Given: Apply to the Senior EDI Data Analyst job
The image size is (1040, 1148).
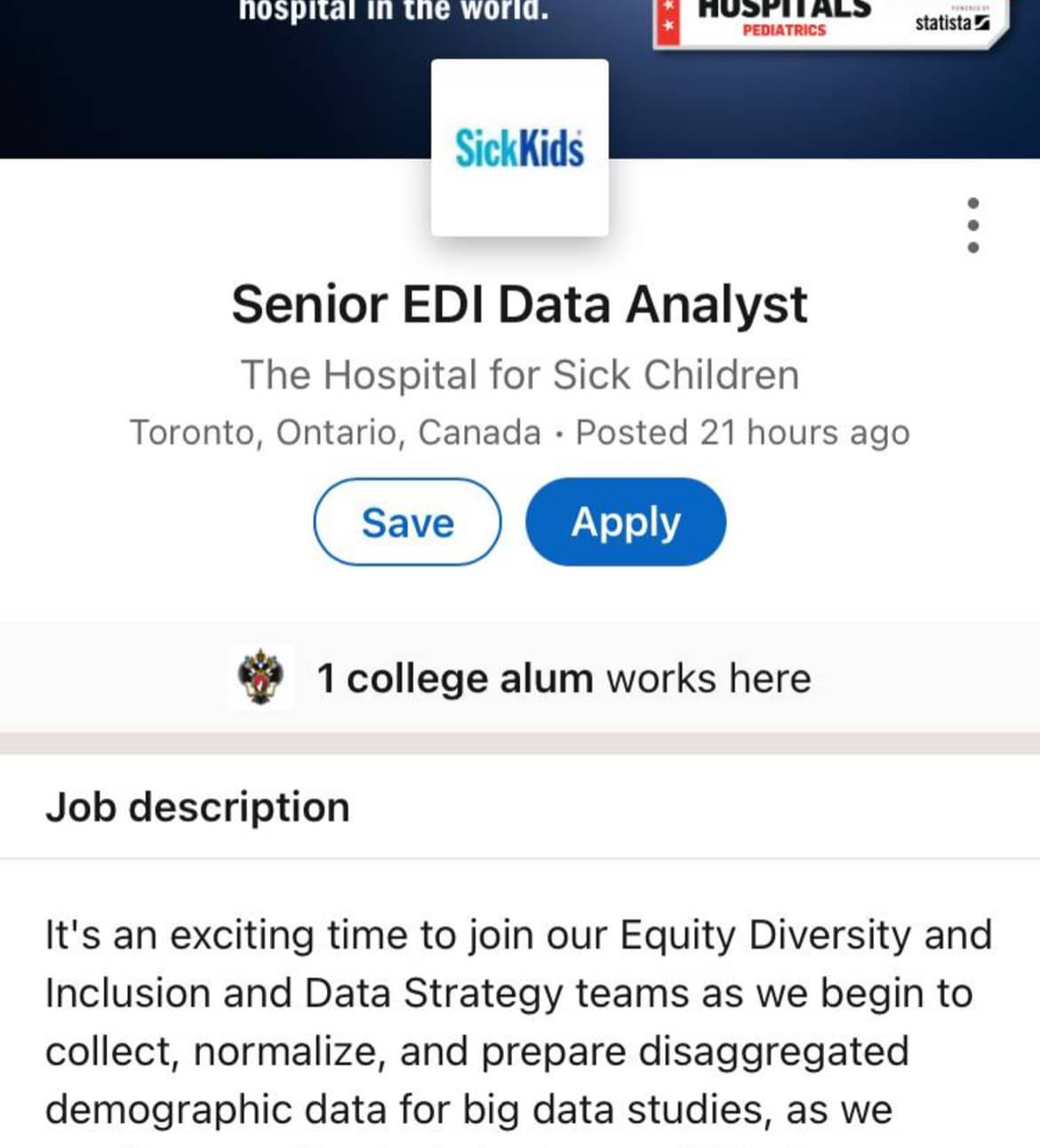Looking at the screenshot, I should (x=626, y=522).
